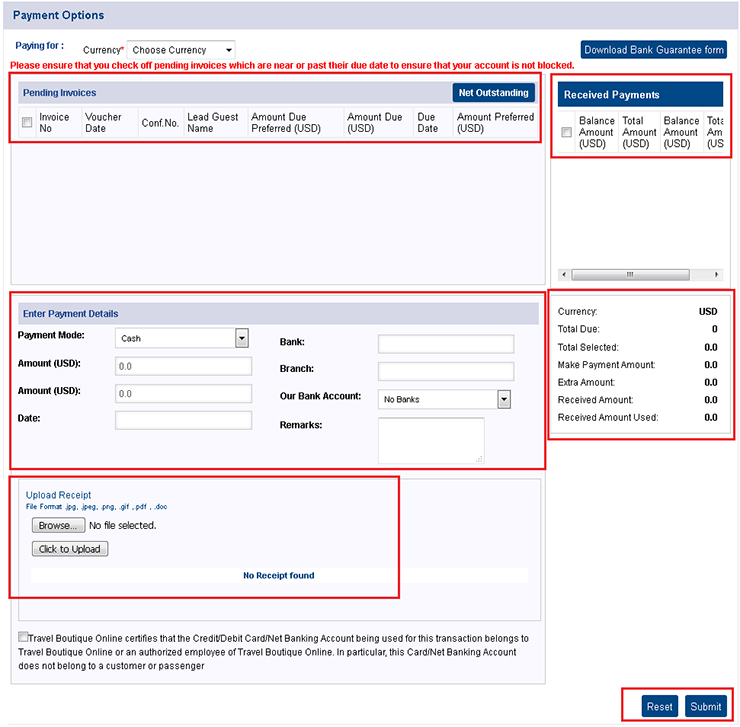The width and height of the screenshot is (740, 727).
Task: Tick the Travel Boutique Online certification checkbox
Action: pos(23,638)
